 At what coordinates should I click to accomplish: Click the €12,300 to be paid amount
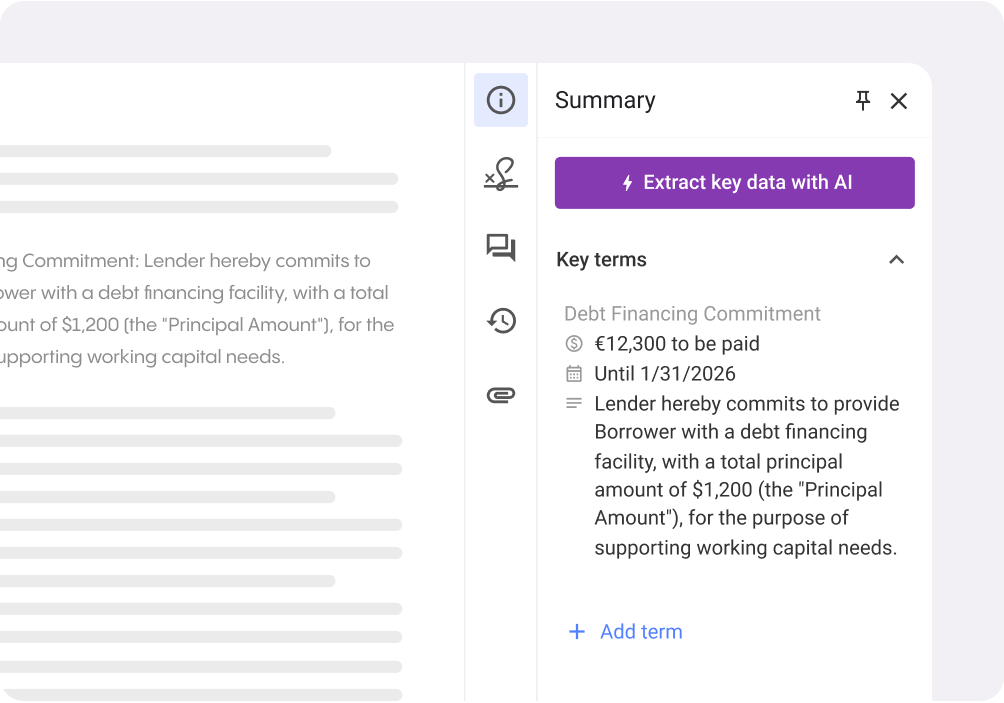[x=677, y=344]
